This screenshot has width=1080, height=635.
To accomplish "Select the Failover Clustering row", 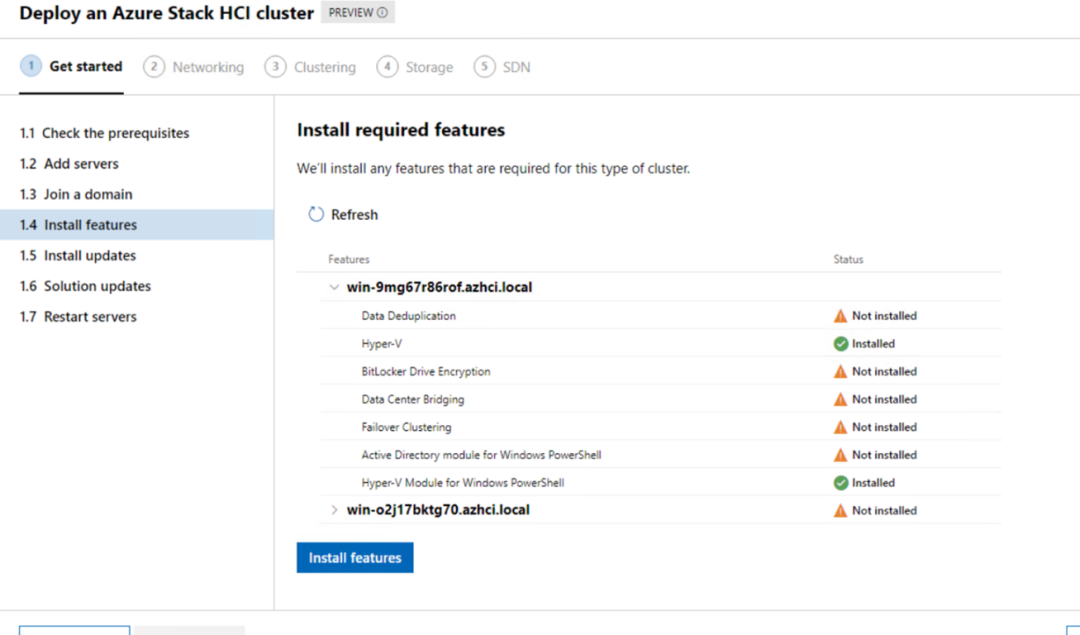I will pos(661,428).
